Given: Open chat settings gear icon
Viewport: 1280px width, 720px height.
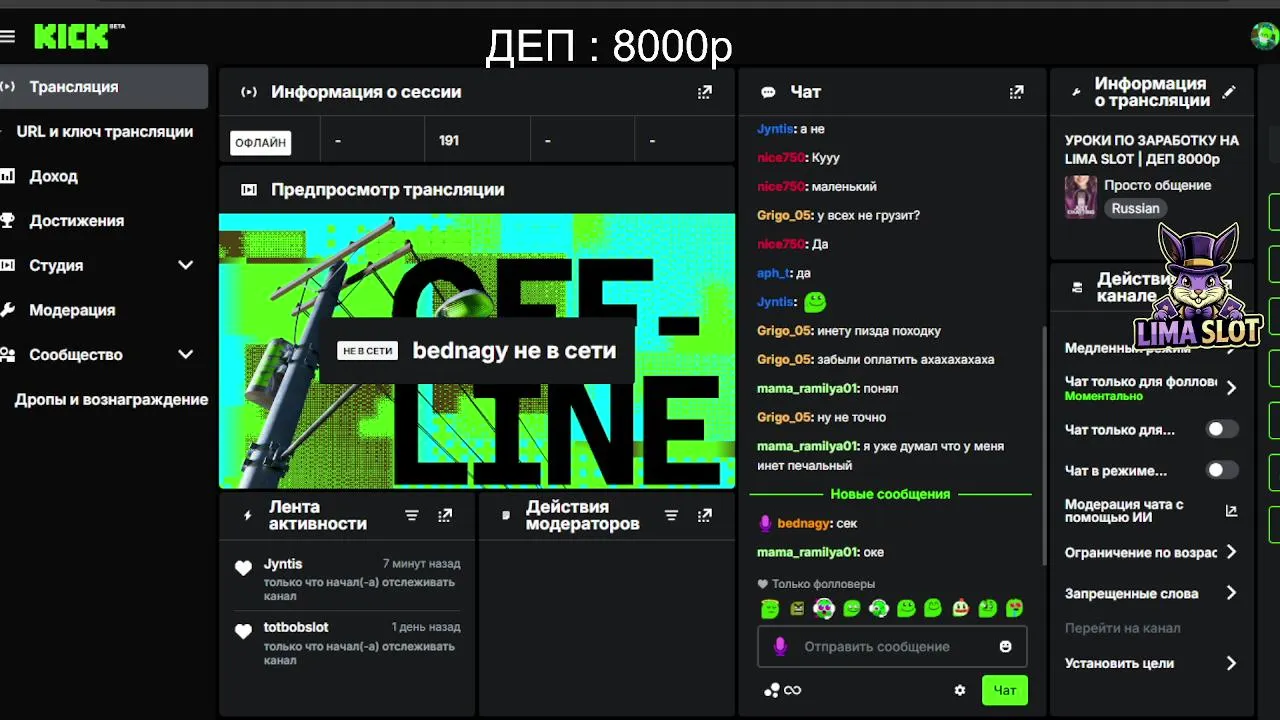Looking at the screenshot, I should click(960, 690).
